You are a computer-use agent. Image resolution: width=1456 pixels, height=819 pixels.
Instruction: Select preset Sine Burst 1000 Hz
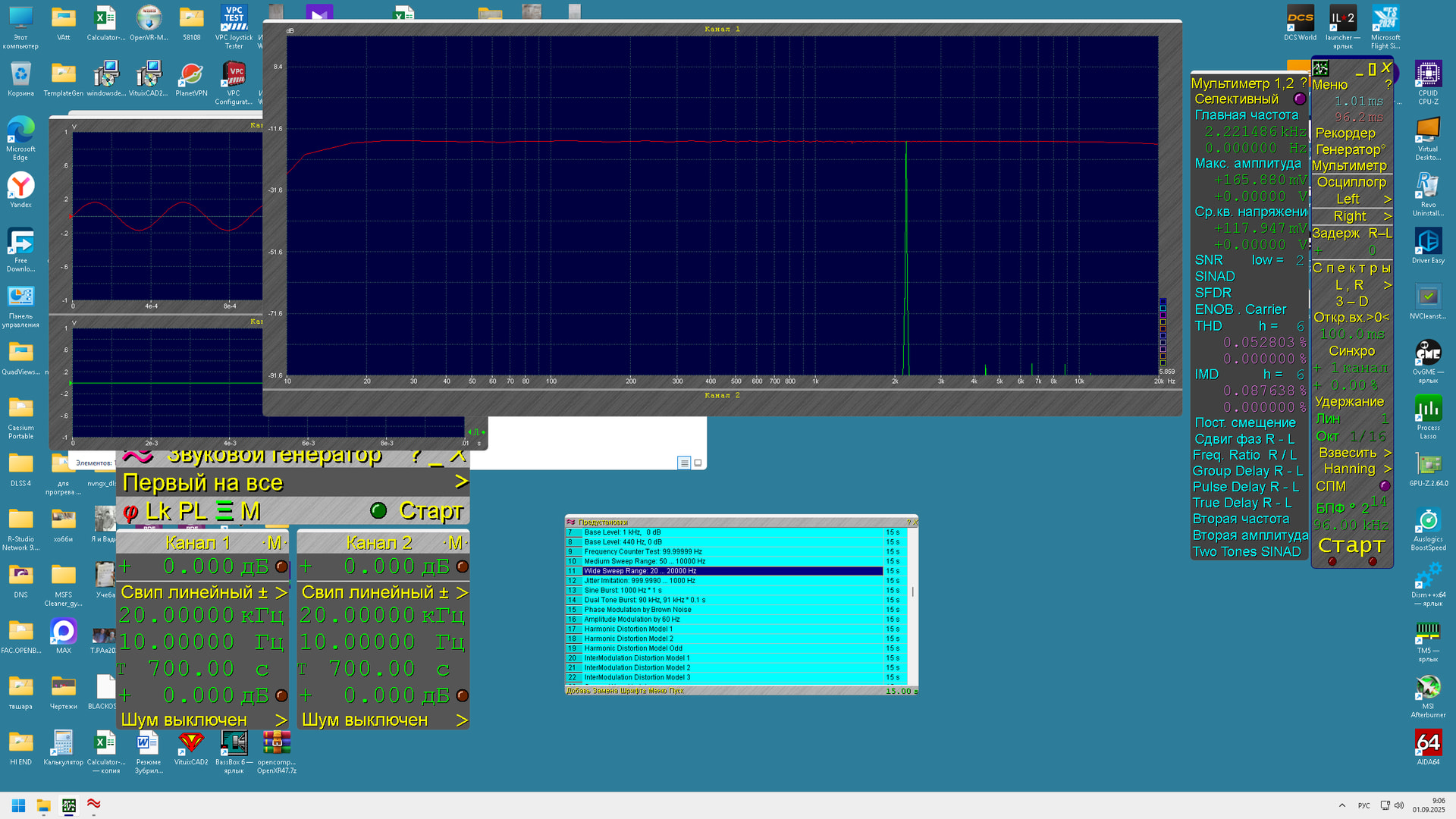(622, 590)
